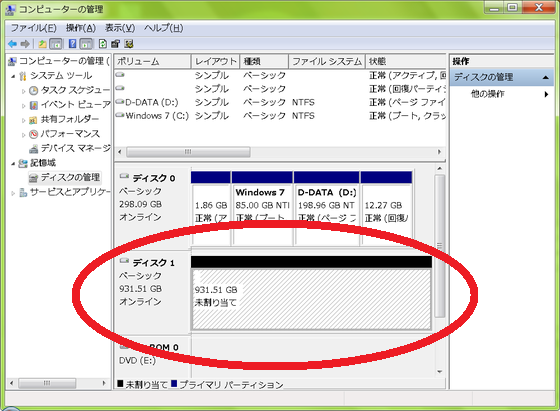Select the 931.51 GB 未割り当て unallocated space
The height and width of the screenshot is (411, 560).
click(311, 293)
